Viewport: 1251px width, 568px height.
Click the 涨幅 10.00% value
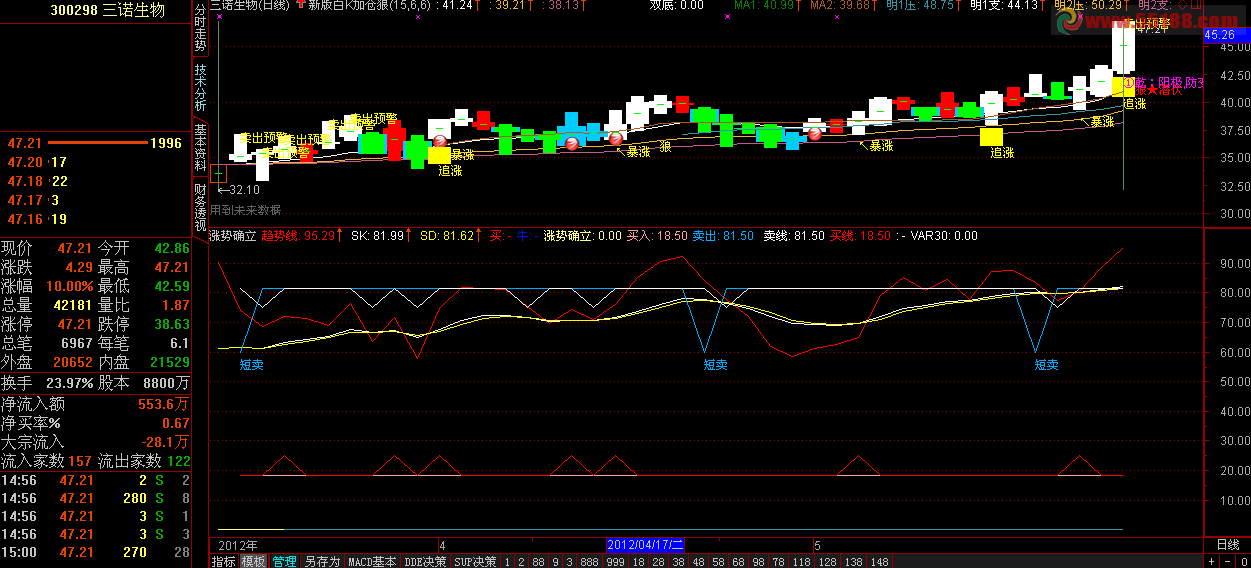pyautogui.click(x=68, y=286)
